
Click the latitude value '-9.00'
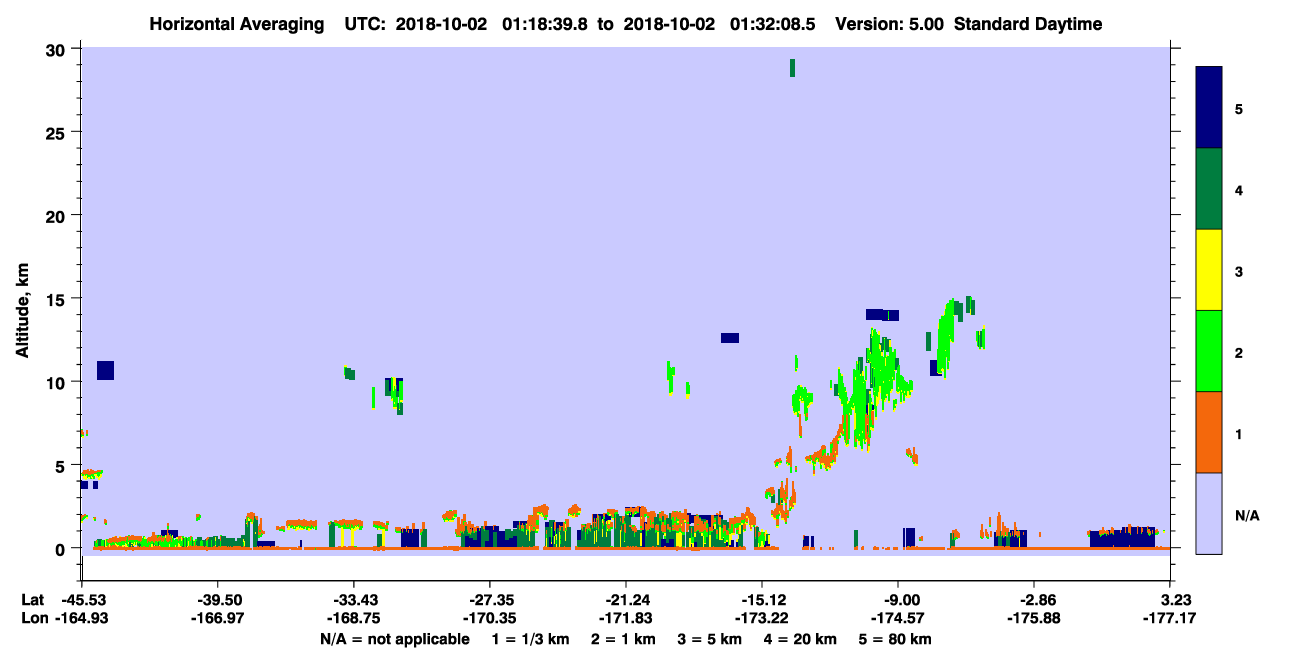pyautogui.click(x=898, y=599)
